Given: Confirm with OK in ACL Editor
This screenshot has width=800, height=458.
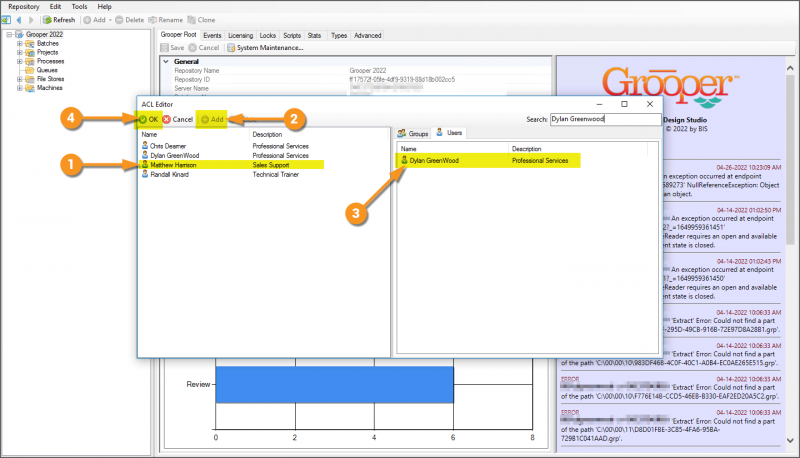Looking at the screenshot, I should [x=148, y=119].
